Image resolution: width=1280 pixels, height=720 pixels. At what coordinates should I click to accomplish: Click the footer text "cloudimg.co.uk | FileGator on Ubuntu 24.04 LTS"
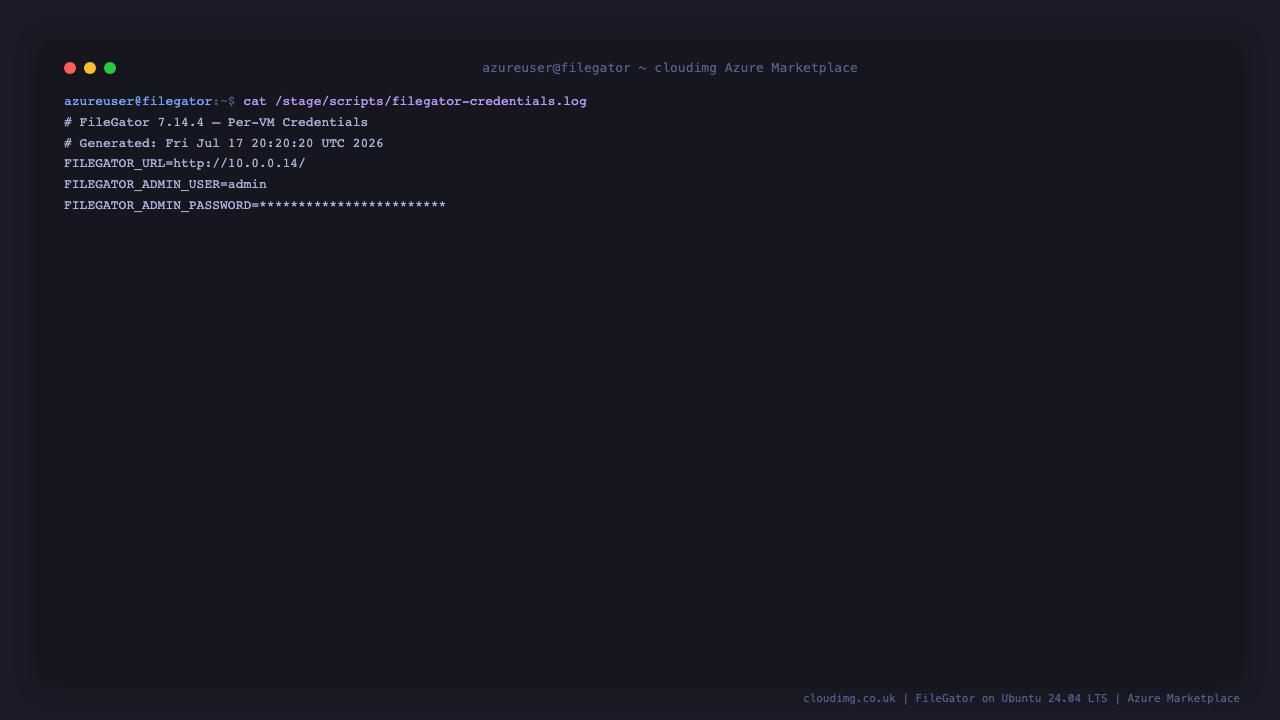[955, 698]
